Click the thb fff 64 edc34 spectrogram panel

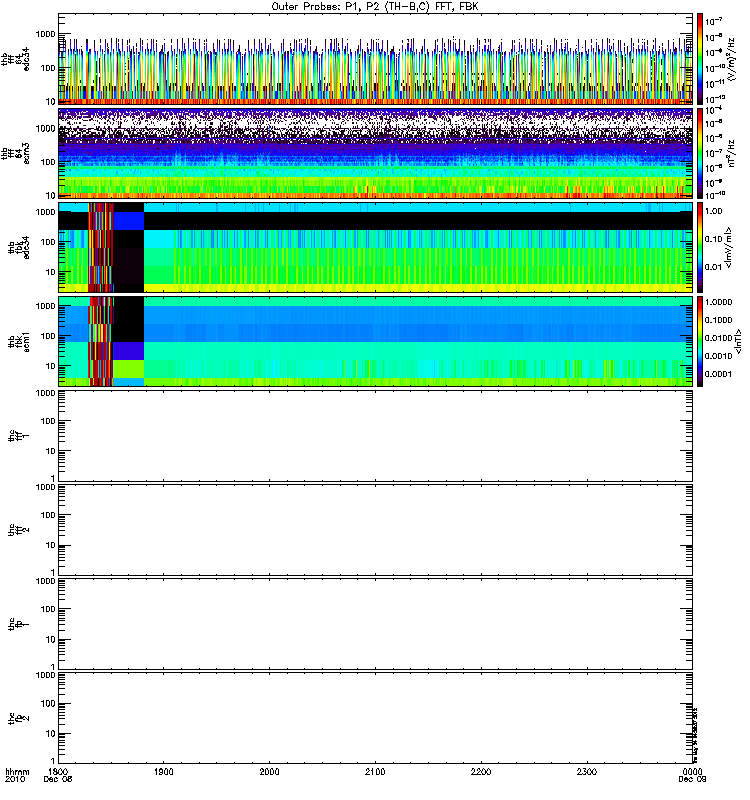(376, 59)
